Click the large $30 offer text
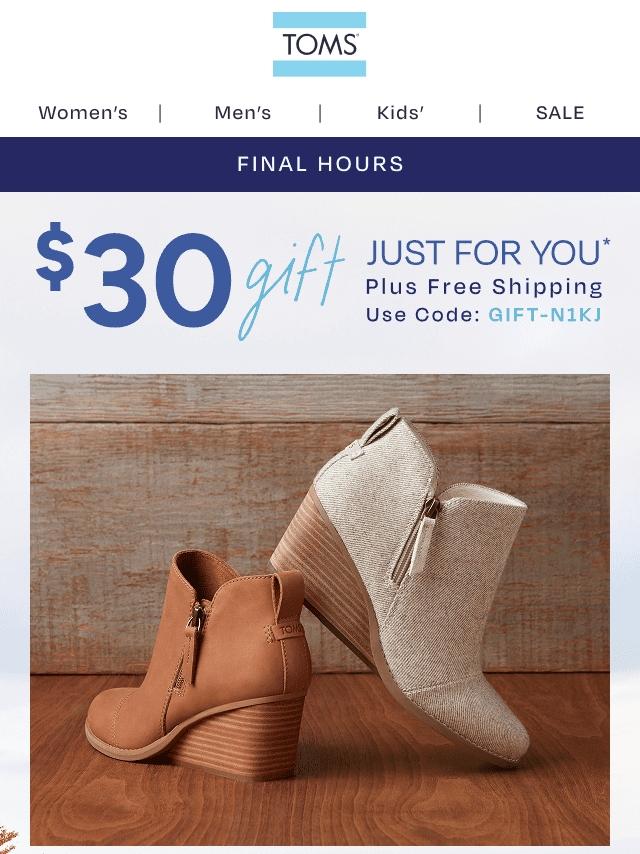 click(x=134, y=276)
